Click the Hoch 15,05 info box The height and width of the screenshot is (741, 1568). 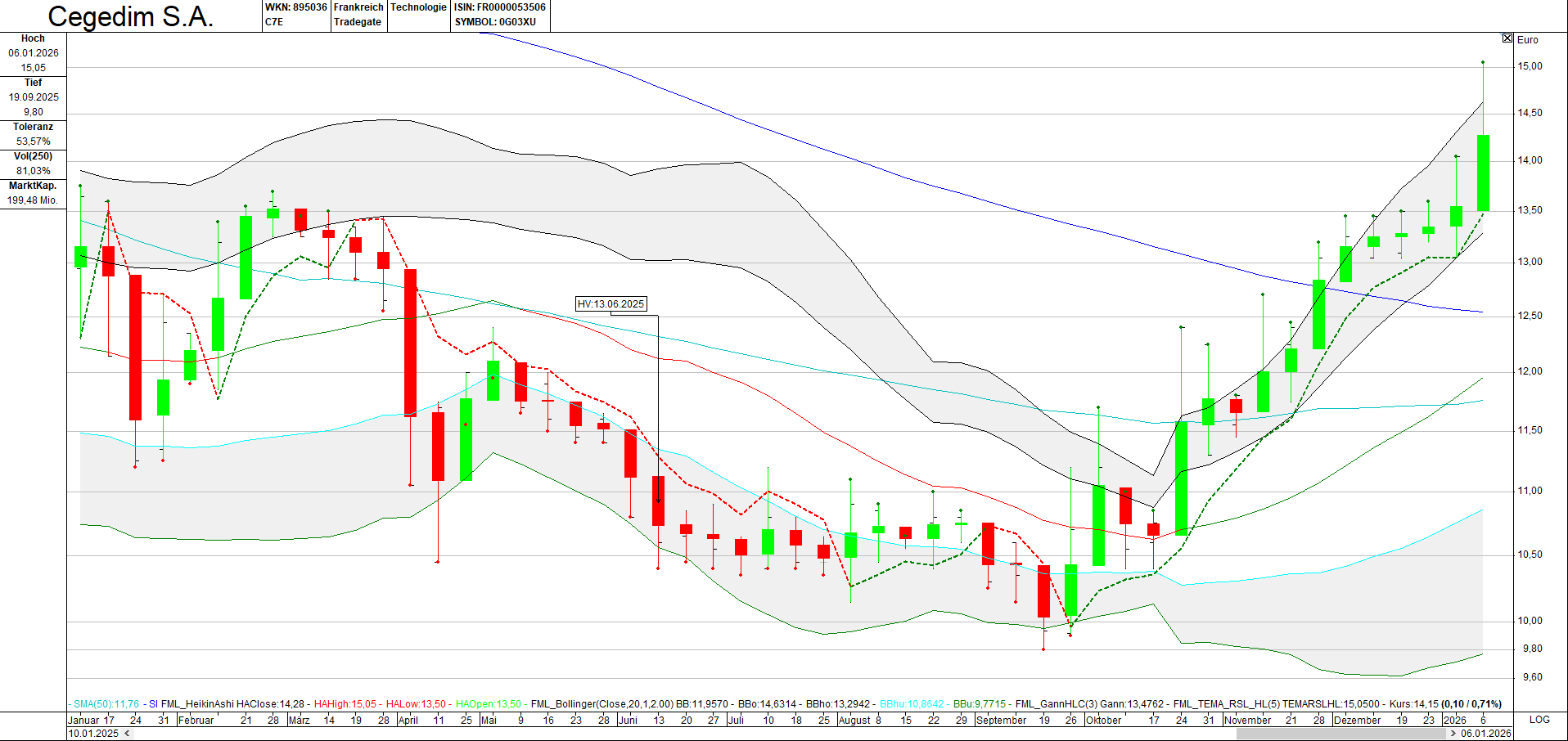(x=34, y=53)
